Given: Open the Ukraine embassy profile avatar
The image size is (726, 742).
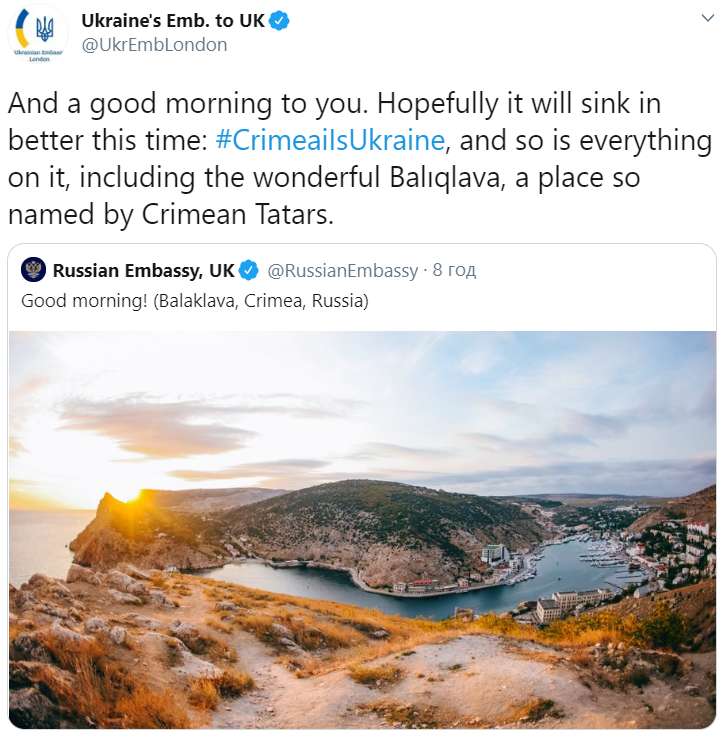Looking at the screenshot, I should tap(38, 35).
